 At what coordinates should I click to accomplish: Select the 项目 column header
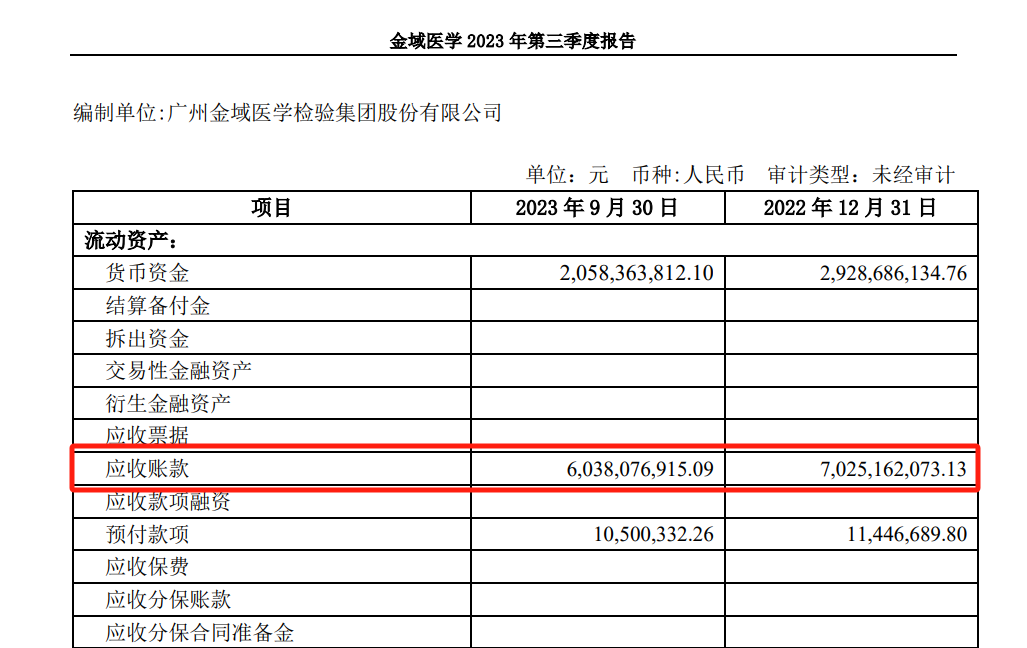(270, 208)
